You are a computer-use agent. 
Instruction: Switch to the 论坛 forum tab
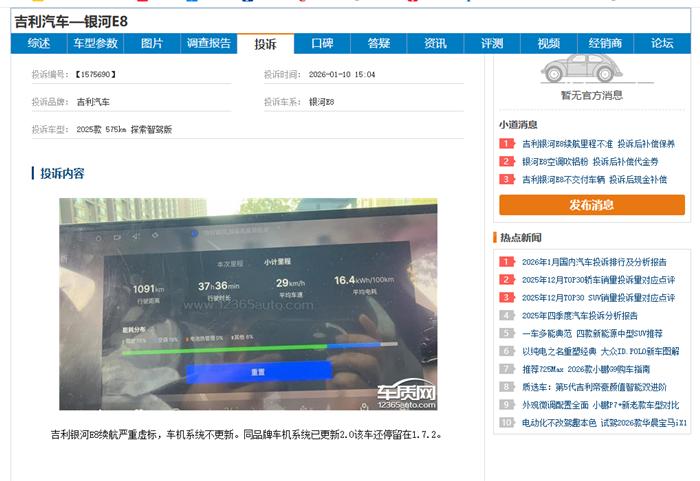tap(662, 43)
